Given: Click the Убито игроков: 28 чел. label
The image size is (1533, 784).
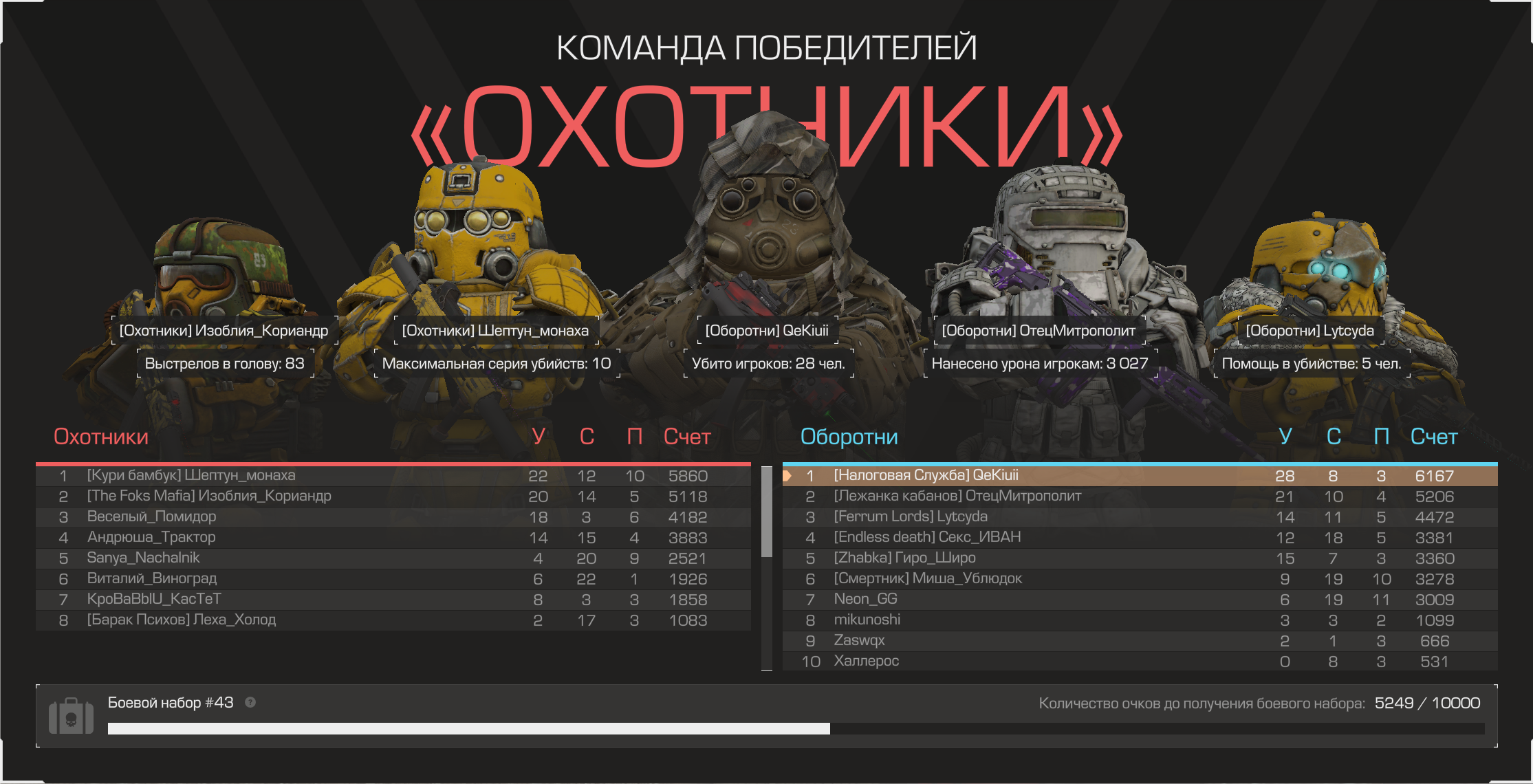Looking at the screenshot, I should tap(768, 363).
